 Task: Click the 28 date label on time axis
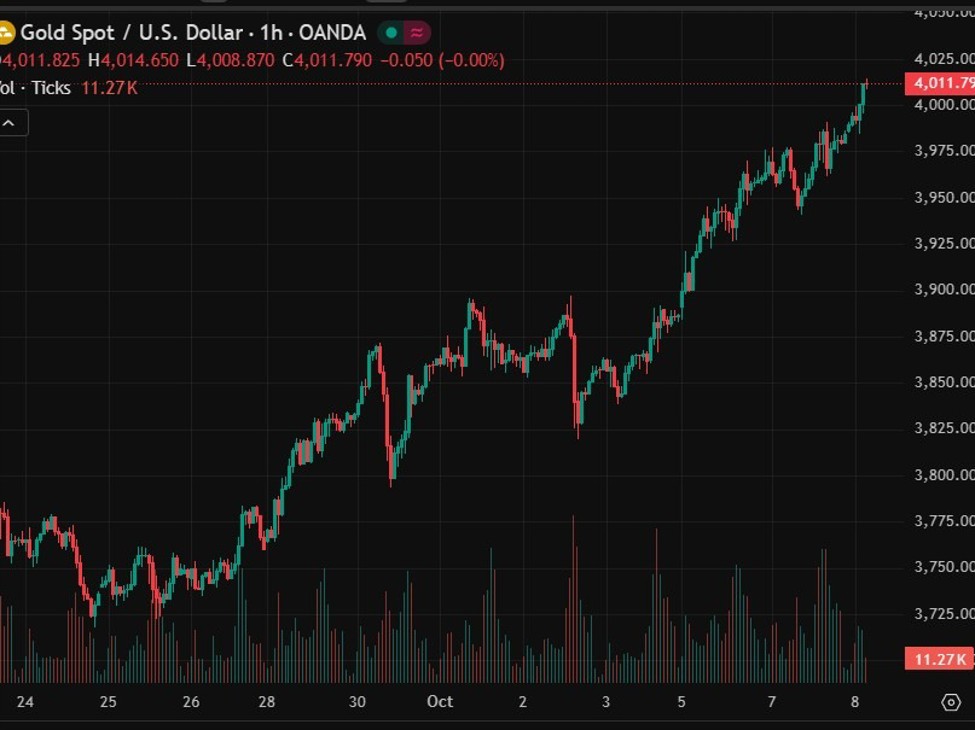click(267, 702)
